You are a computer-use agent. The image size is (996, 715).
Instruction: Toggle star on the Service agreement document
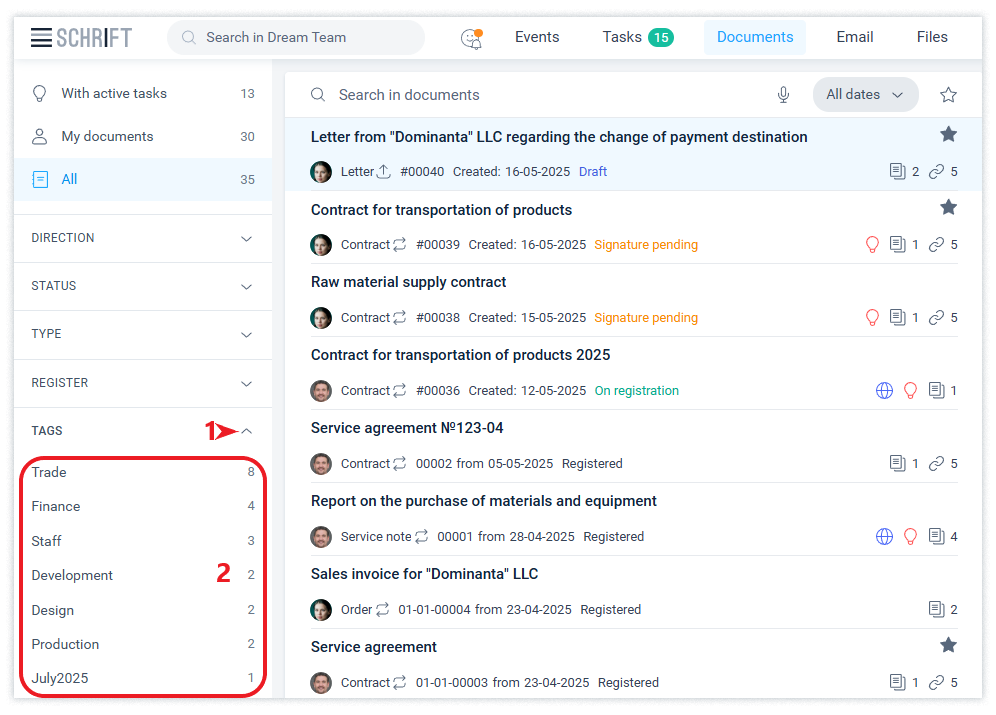coord(948,645)
